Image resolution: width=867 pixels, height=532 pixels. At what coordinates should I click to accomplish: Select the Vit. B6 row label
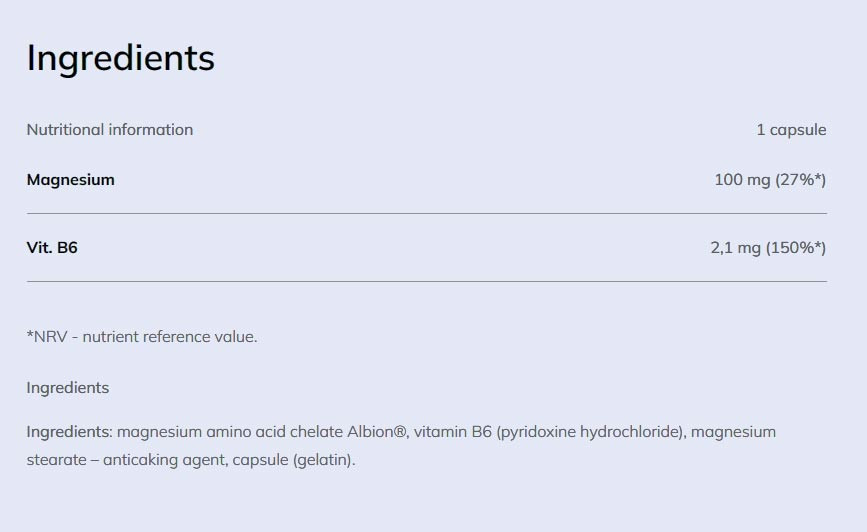[52, 247]
